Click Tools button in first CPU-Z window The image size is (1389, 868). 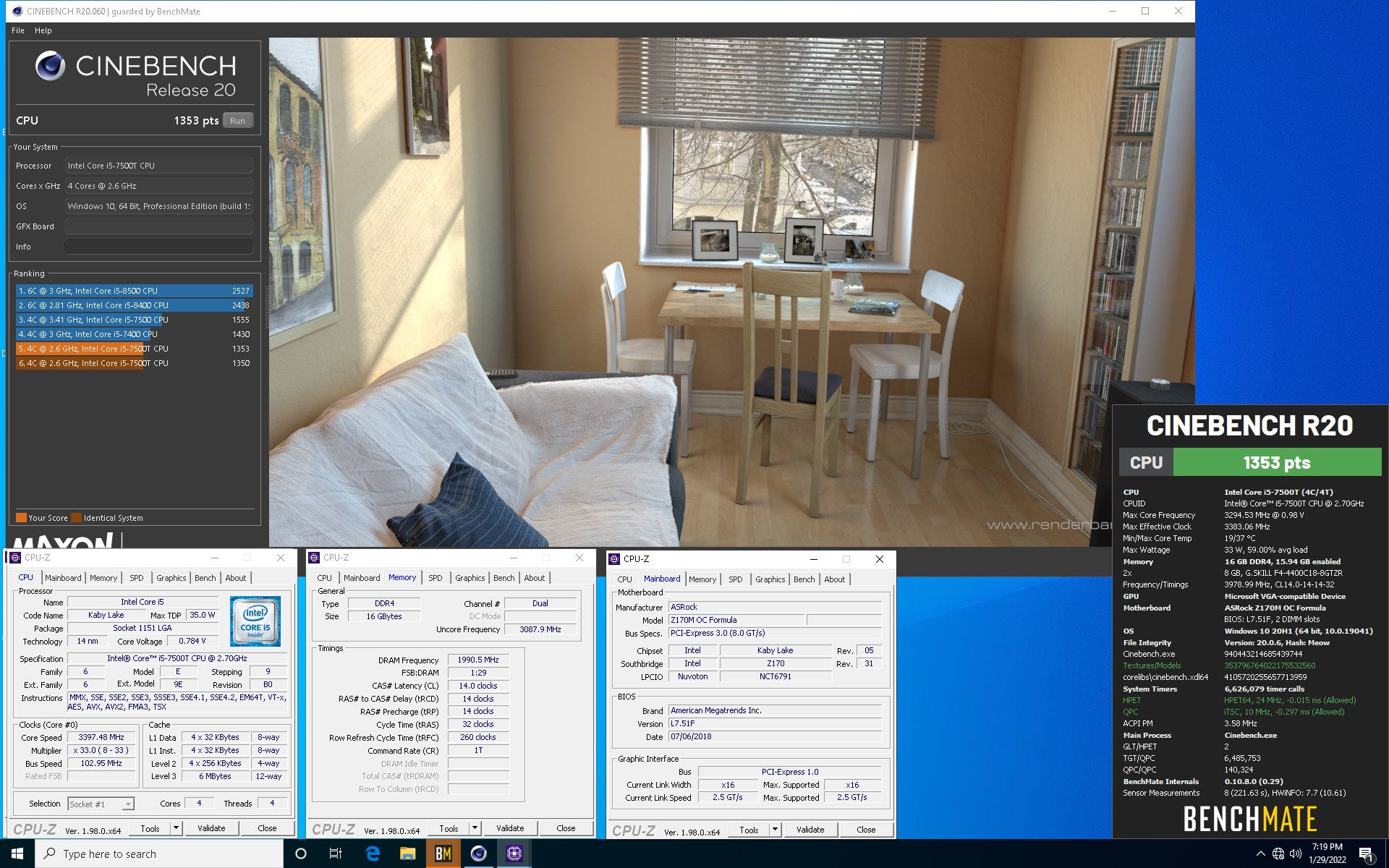click(x=150, y=828)
